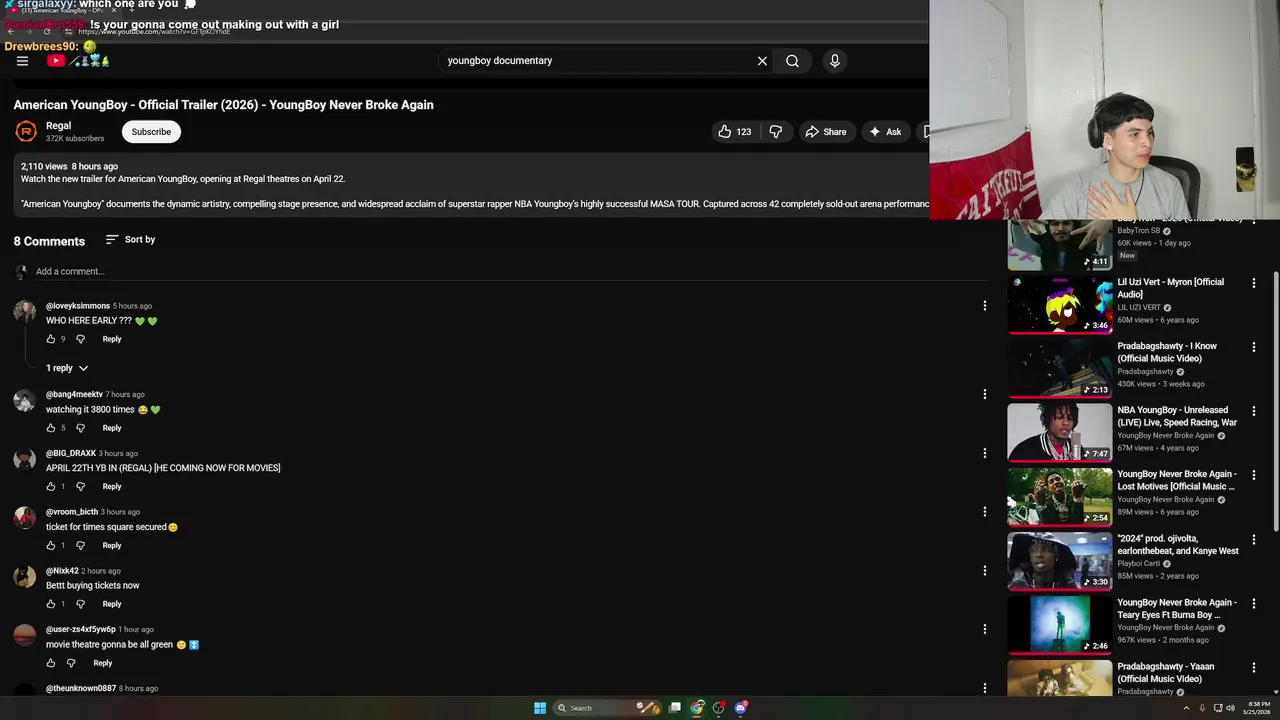Like @loveyksimmons comment
This screenshot has height=720, width=1280.
[51, 339]
